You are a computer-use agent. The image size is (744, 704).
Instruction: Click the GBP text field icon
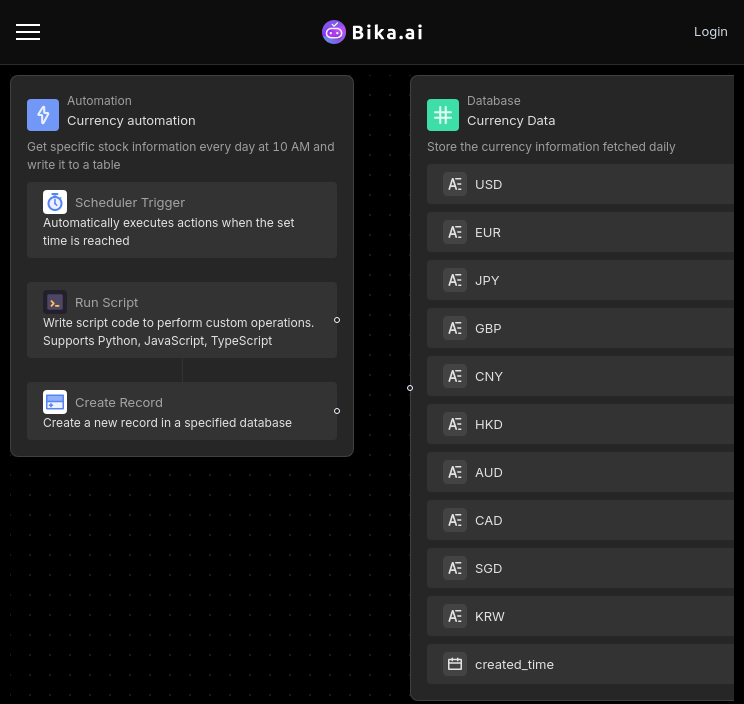[455, 328]
